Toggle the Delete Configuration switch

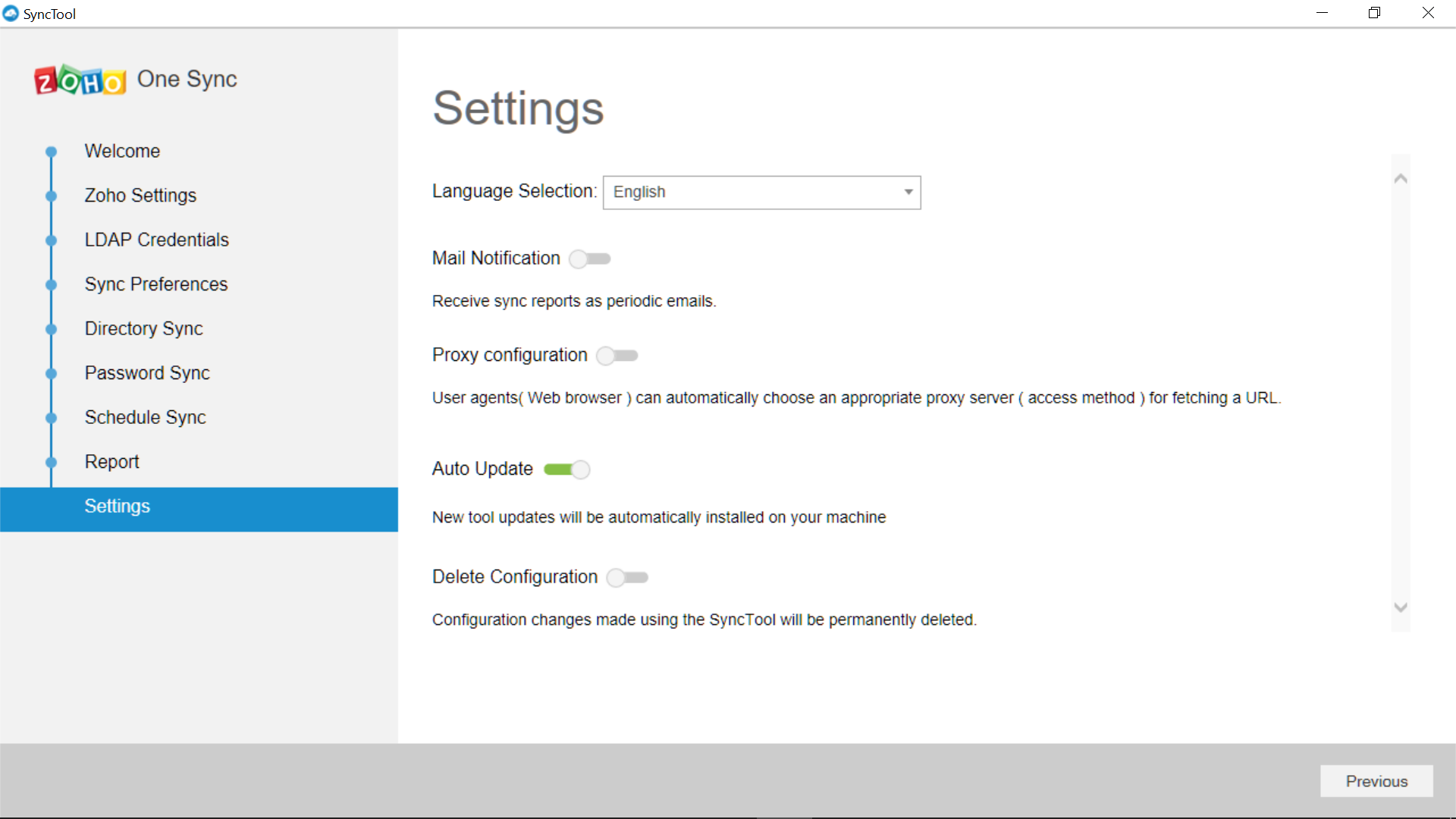pyautogui.click(x=628, y=578)
